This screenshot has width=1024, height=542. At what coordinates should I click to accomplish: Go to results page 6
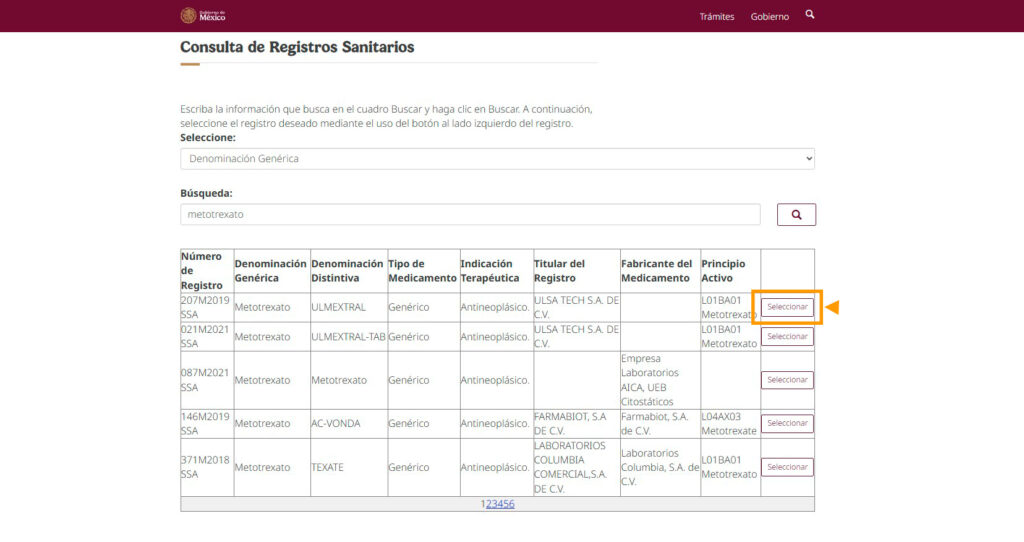512,504
